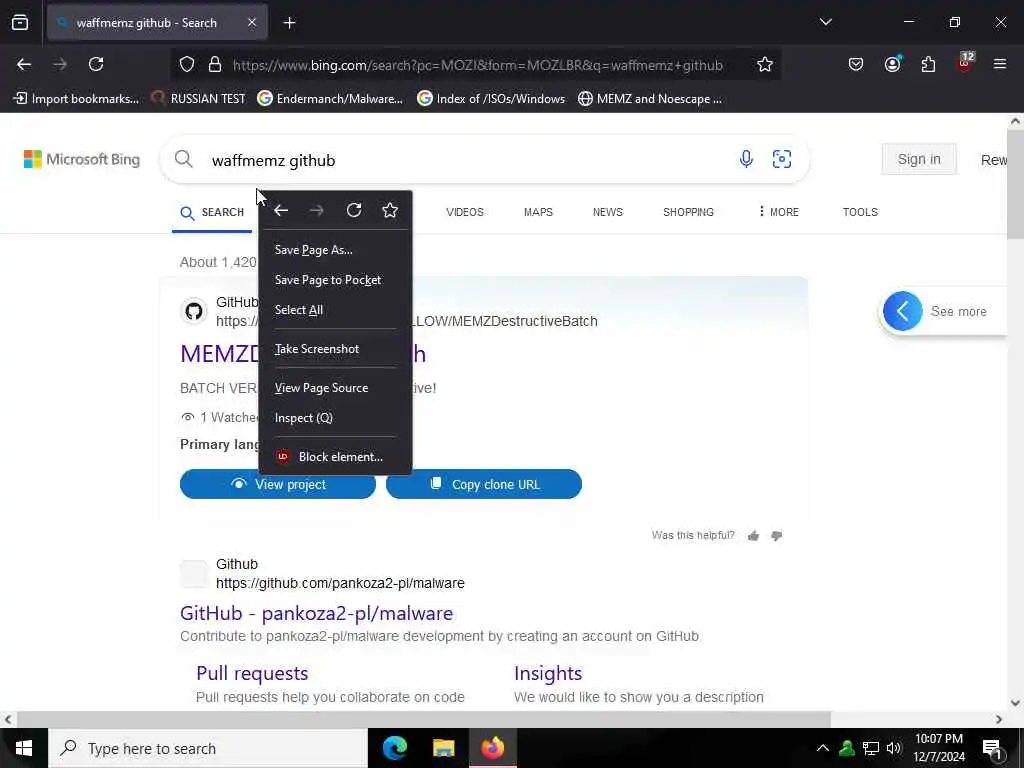
Task: Click the Copy clone URL button
Action: tap(484, 485)
